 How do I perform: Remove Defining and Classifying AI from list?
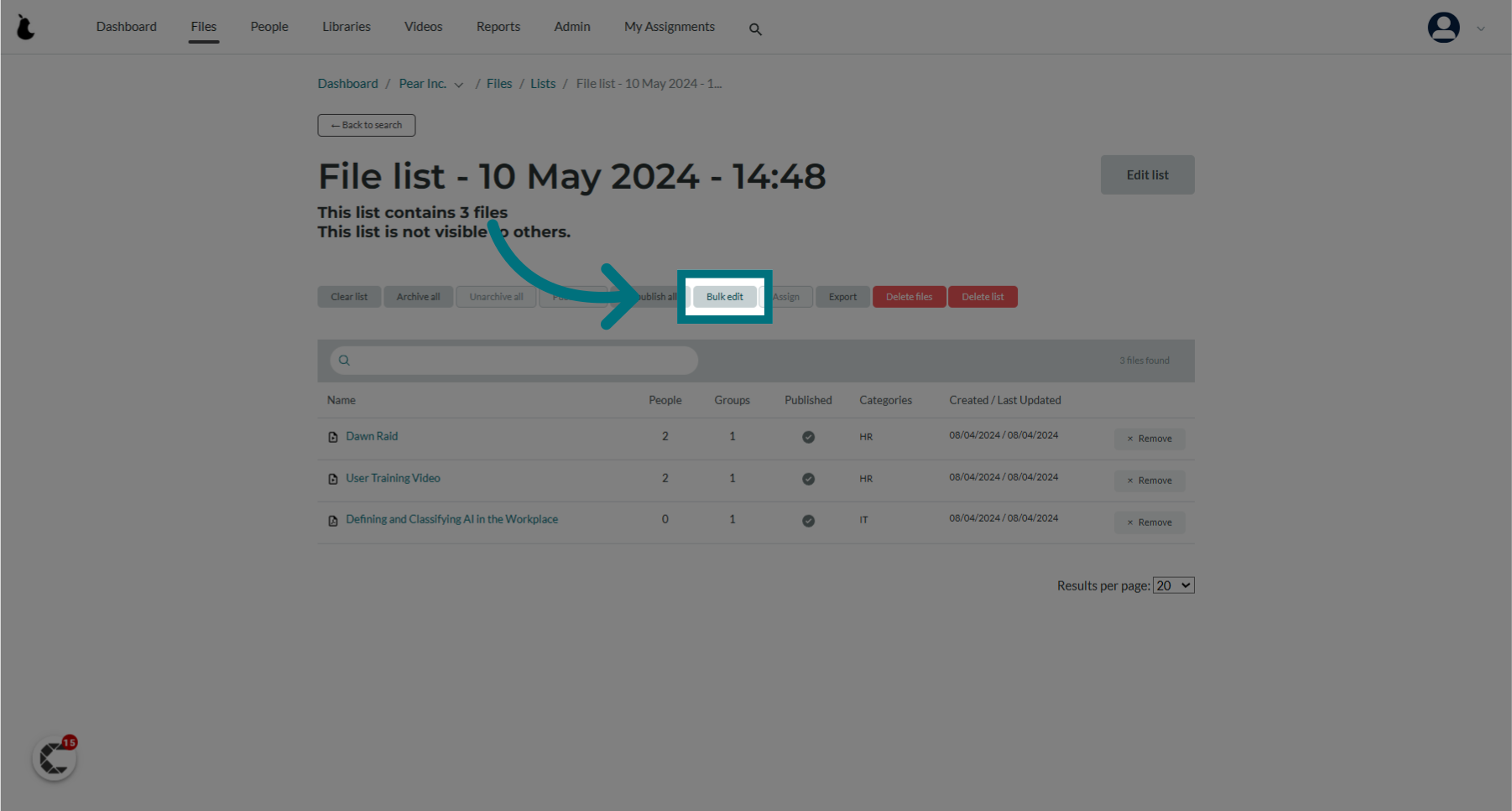click(1150, 522)
